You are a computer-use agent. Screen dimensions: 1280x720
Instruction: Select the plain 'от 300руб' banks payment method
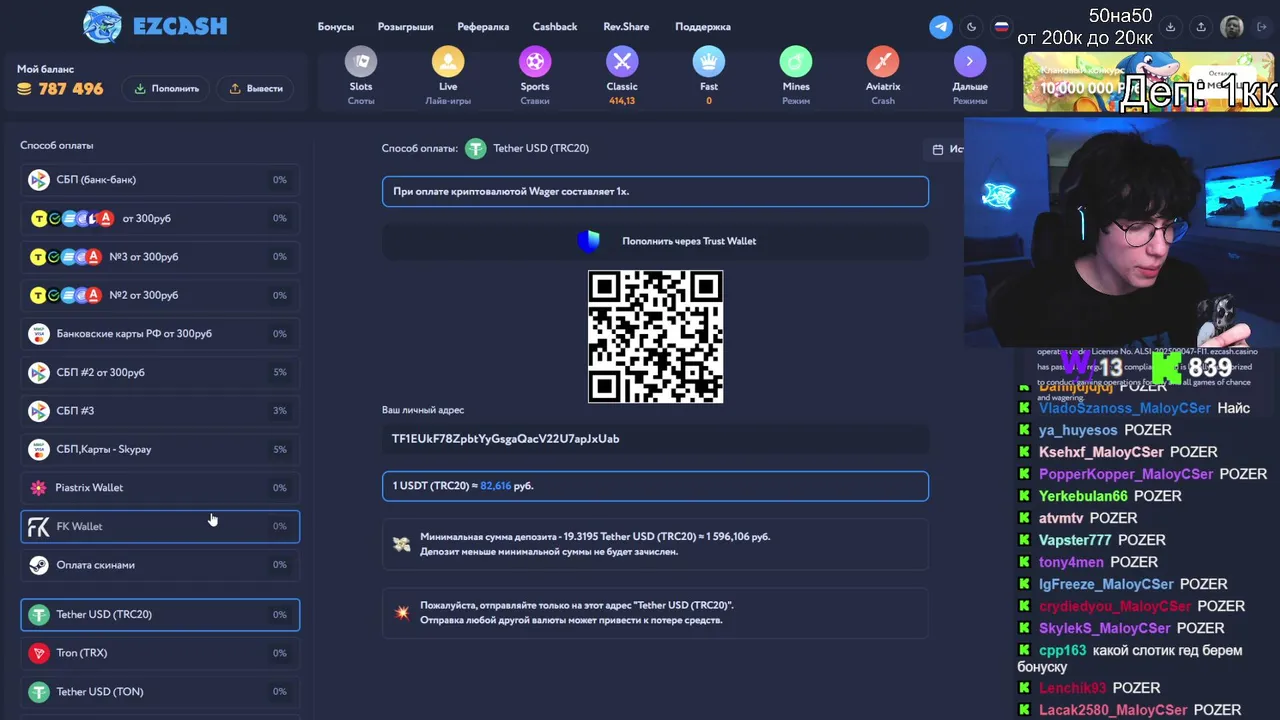[160, 218]
